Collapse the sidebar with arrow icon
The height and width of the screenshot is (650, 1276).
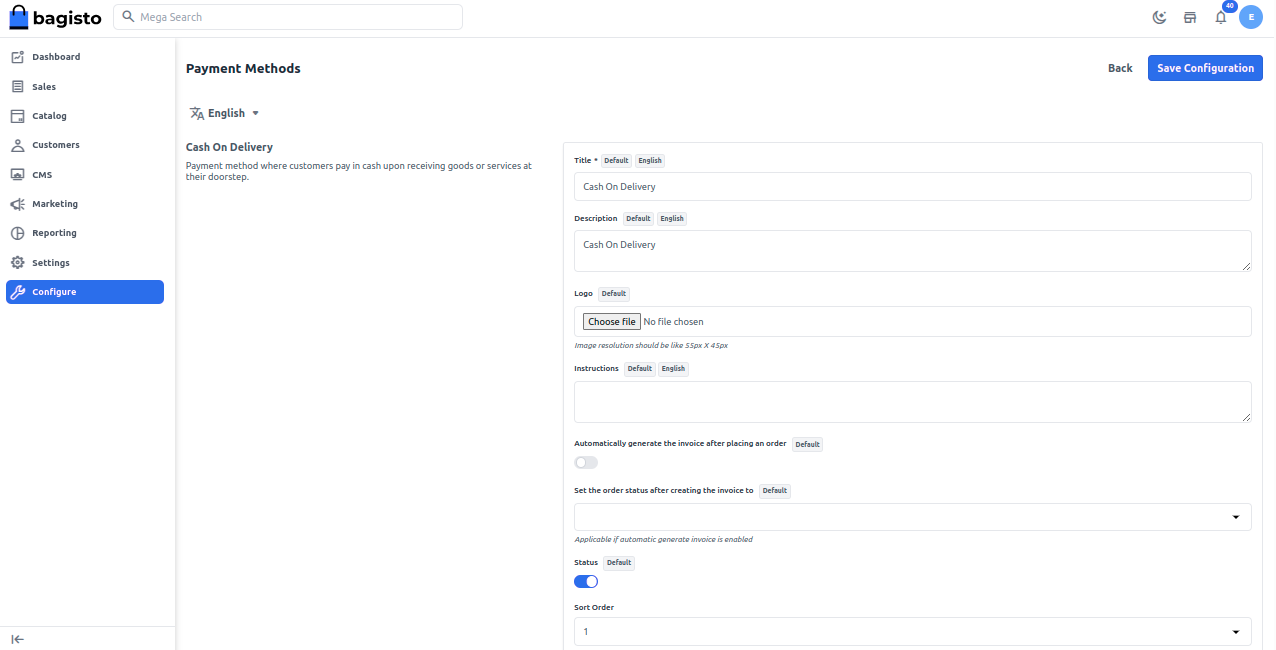click(17, 639)
